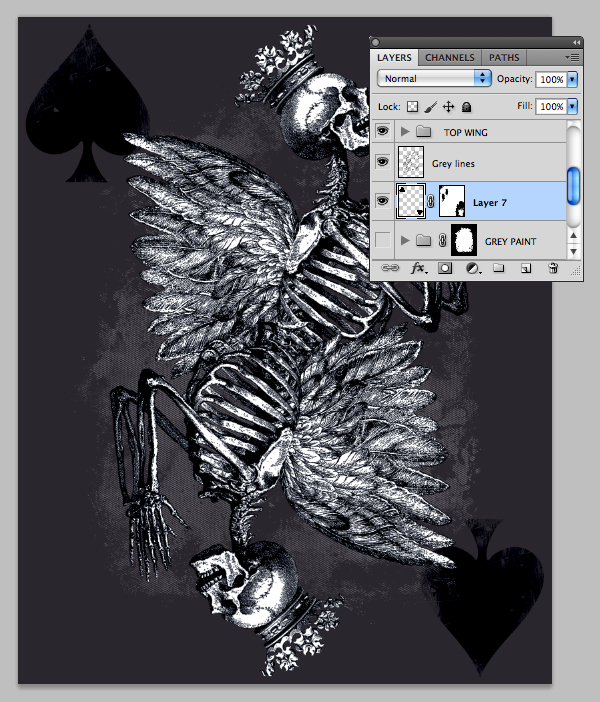Open the Layers panel options menu
This screenshot has height=702, width=600.
click(x=572, y=57)
